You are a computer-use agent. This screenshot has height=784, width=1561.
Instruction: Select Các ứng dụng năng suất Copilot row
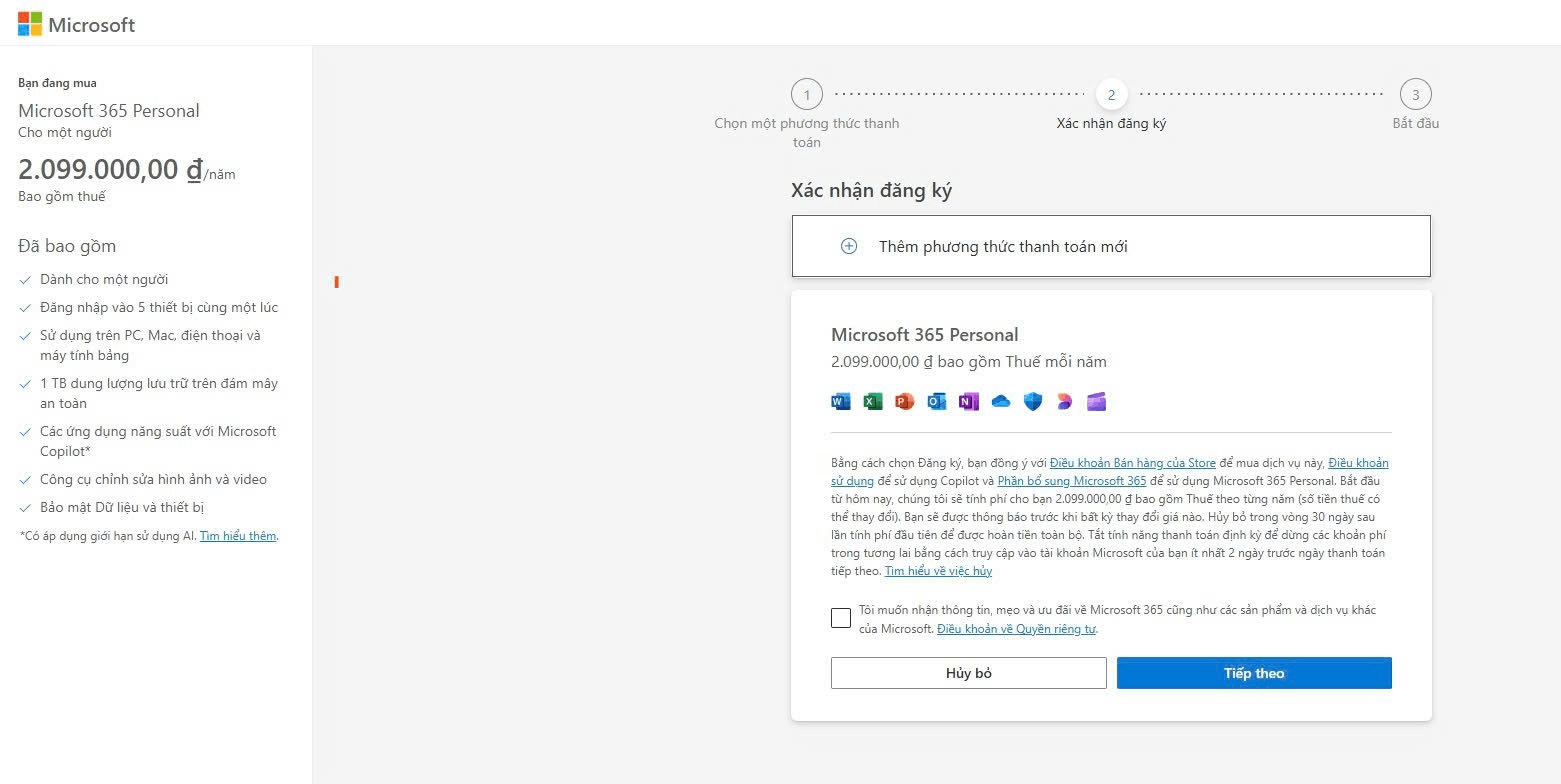coord(147,441)
